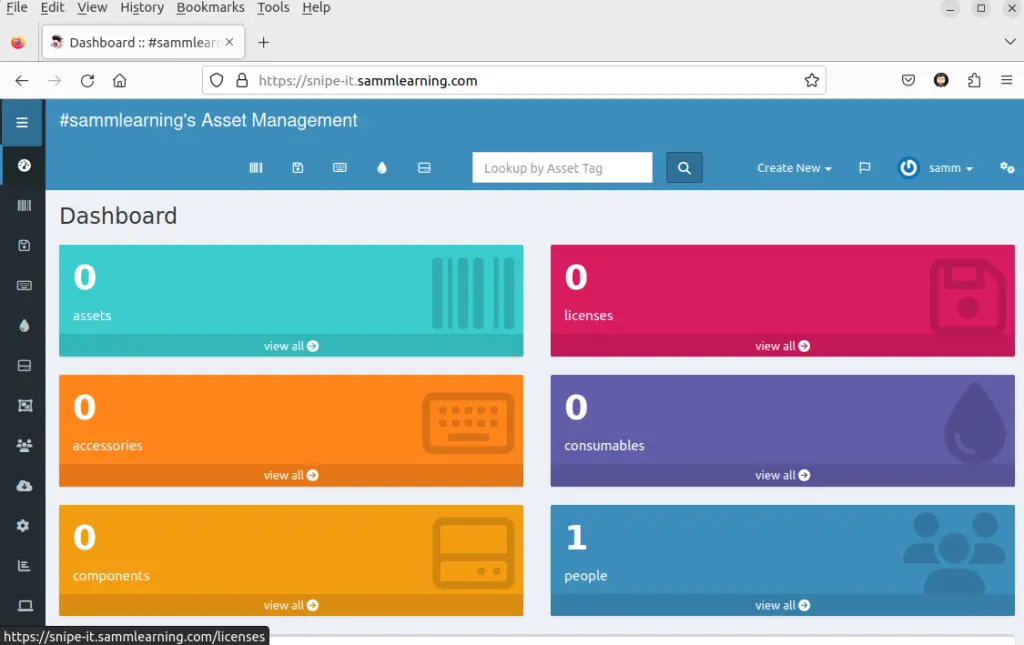Screen dimensions: 1024x645
Task: Open Import via sidebar cloud download icon
Action: pyautogui.click(x=24, y=486)
